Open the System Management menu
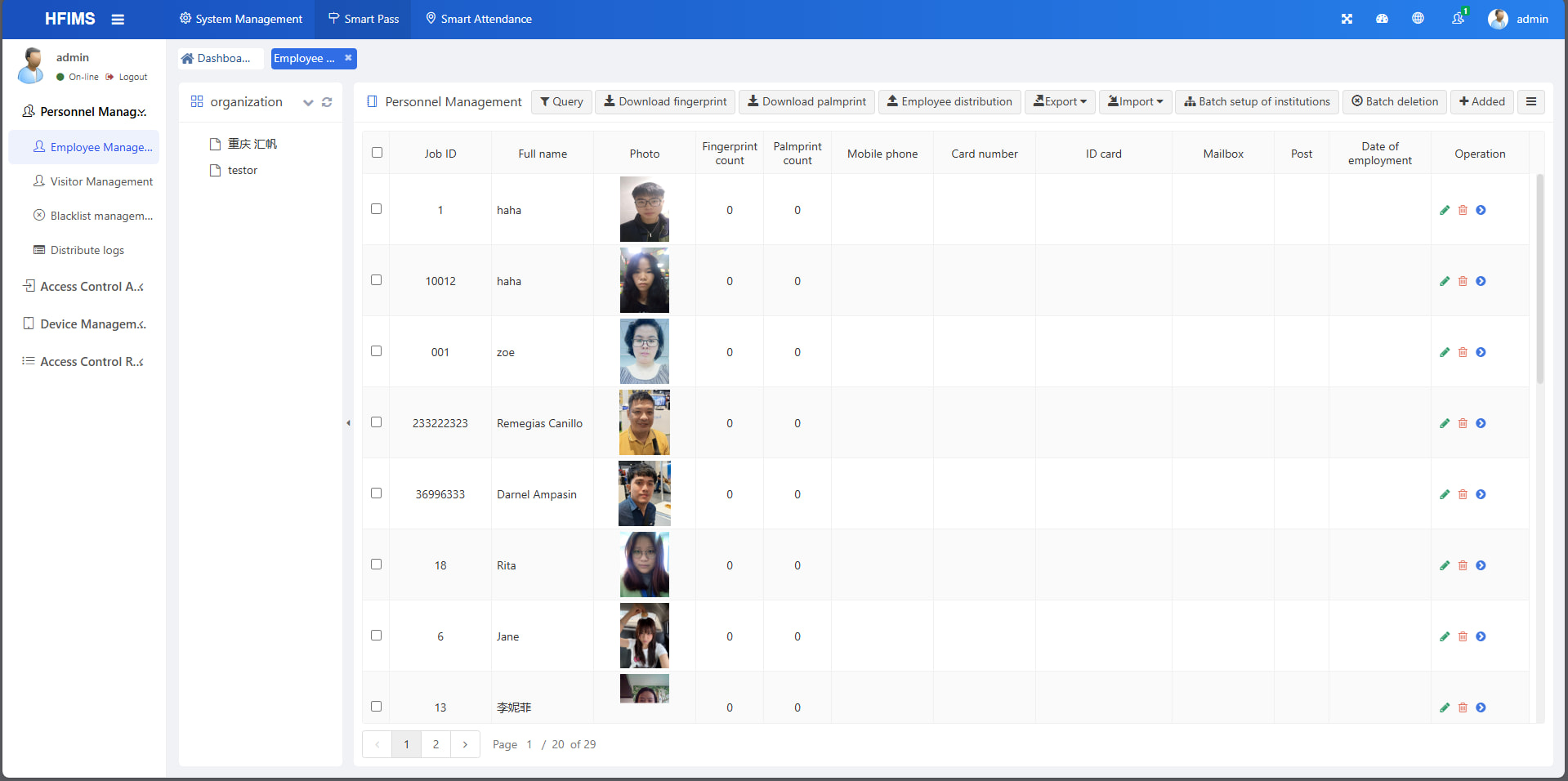This screenshot has width=1568, height=781. (241, 19)
